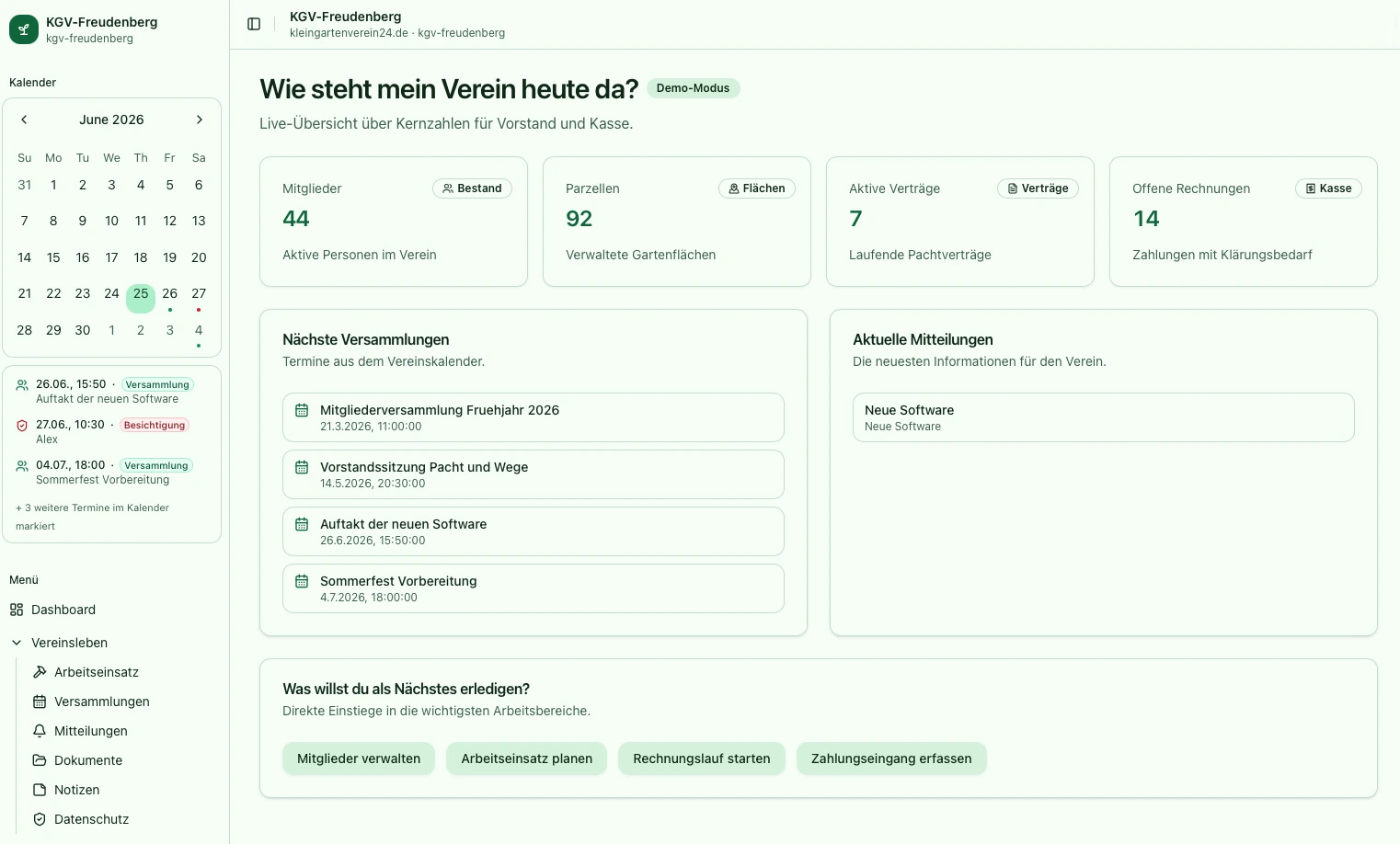Click '+ 3 weitere Termine im Kalender' text

[92, 517]
